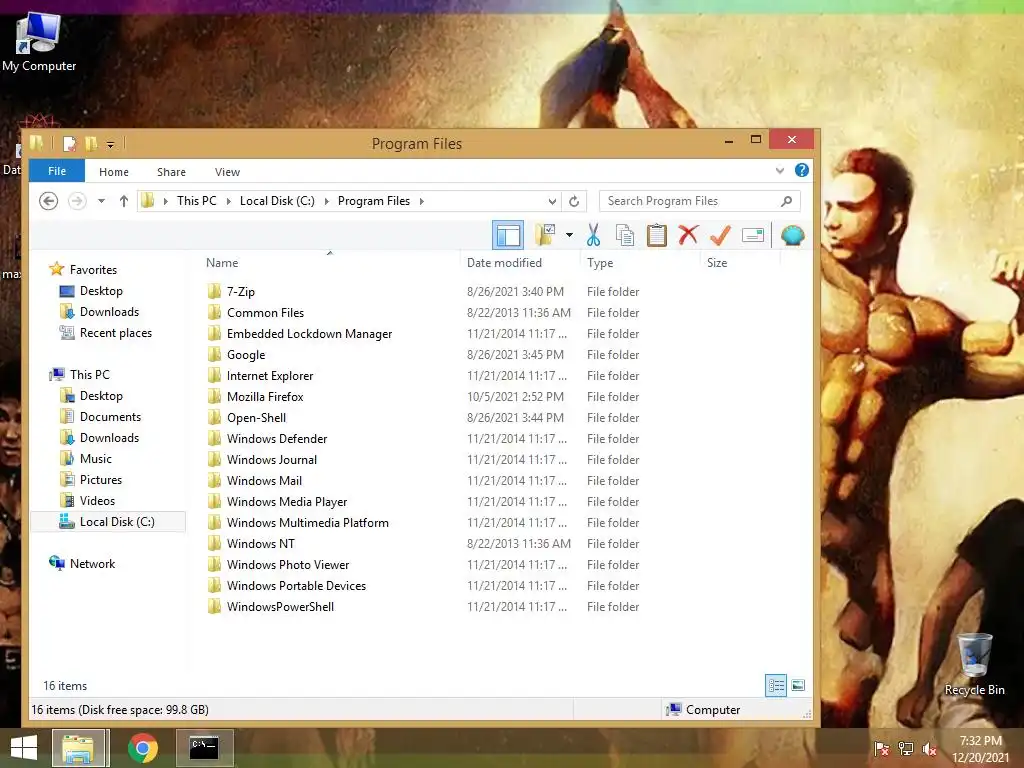Screen dimensions: 1024x768
Task: Select Network in the navigation pane
Action: tap(92, 564)
